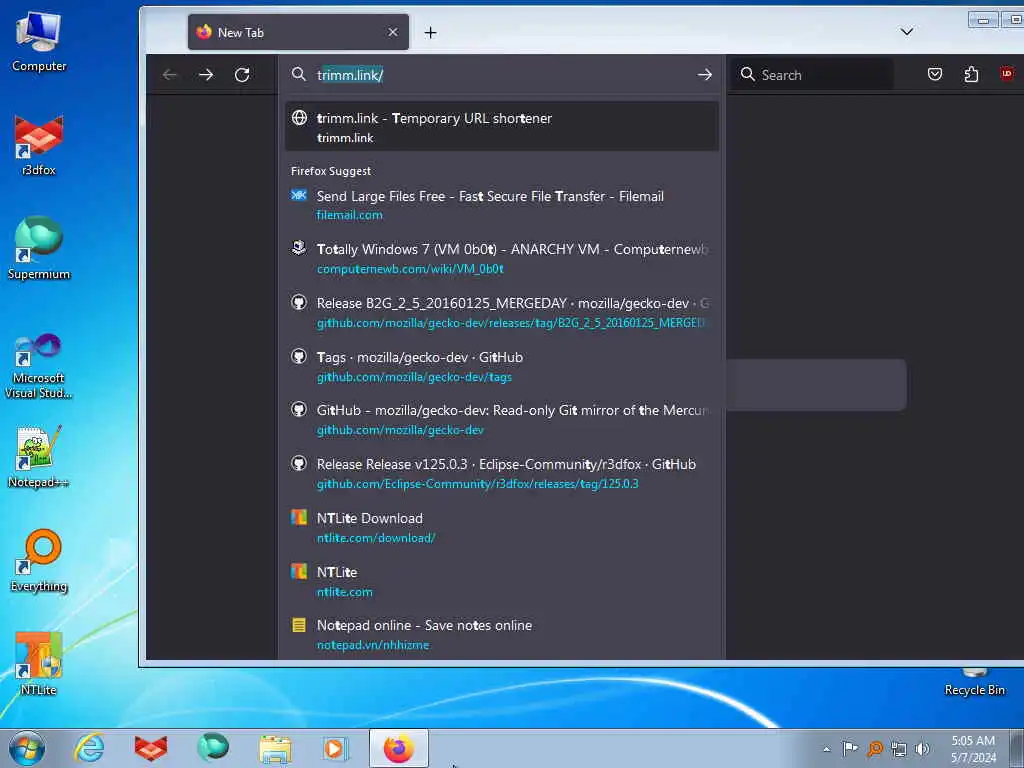This screenshot has width=1024, height=768.
Task: Open Action Center flag tray icon
Action: pyautogui.click(x=850, y=748)
